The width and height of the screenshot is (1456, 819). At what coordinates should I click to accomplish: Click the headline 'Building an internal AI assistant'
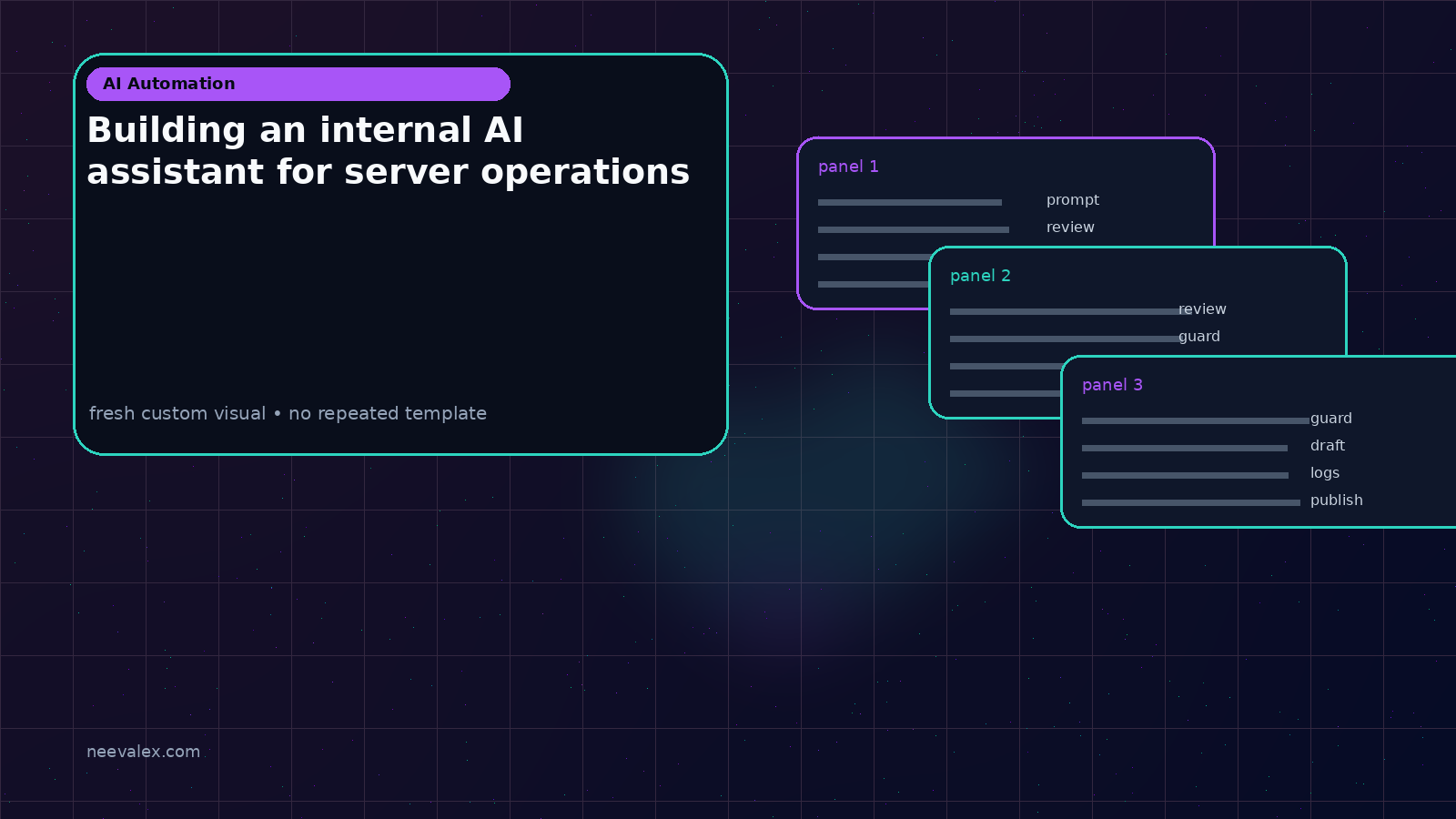(x=389, y=150)
